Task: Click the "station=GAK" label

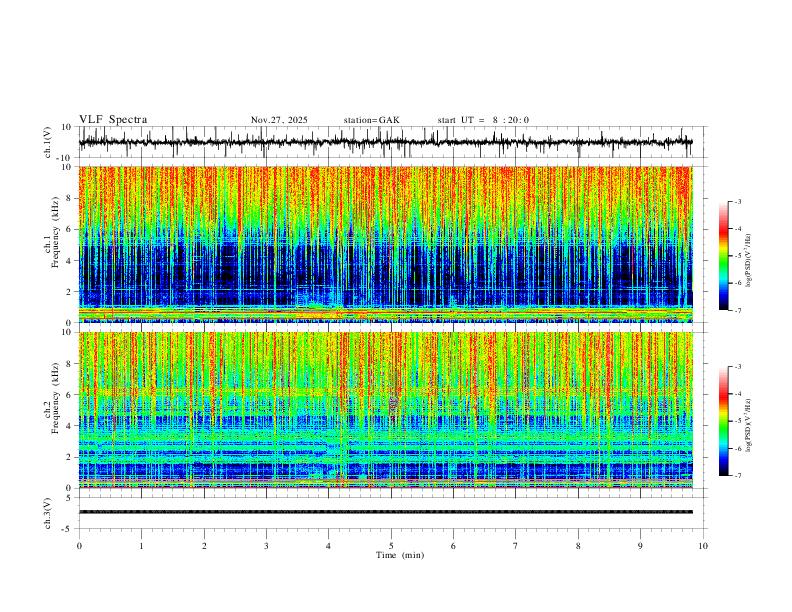Action: click(371, 120)
